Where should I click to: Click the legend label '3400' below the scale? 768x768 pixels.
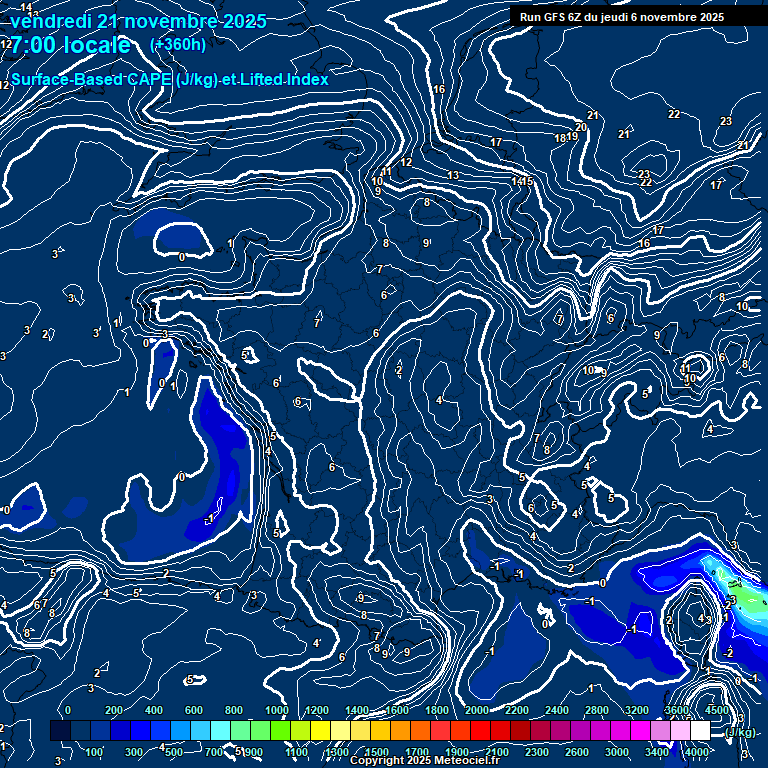[x=657, y=752]
